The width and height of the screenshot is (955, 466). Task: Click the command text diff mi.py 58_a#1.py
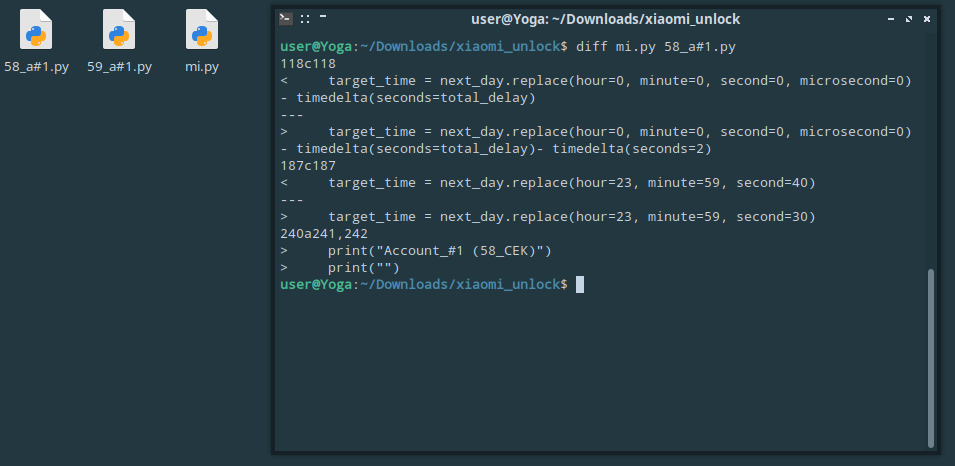pos(656,47)
